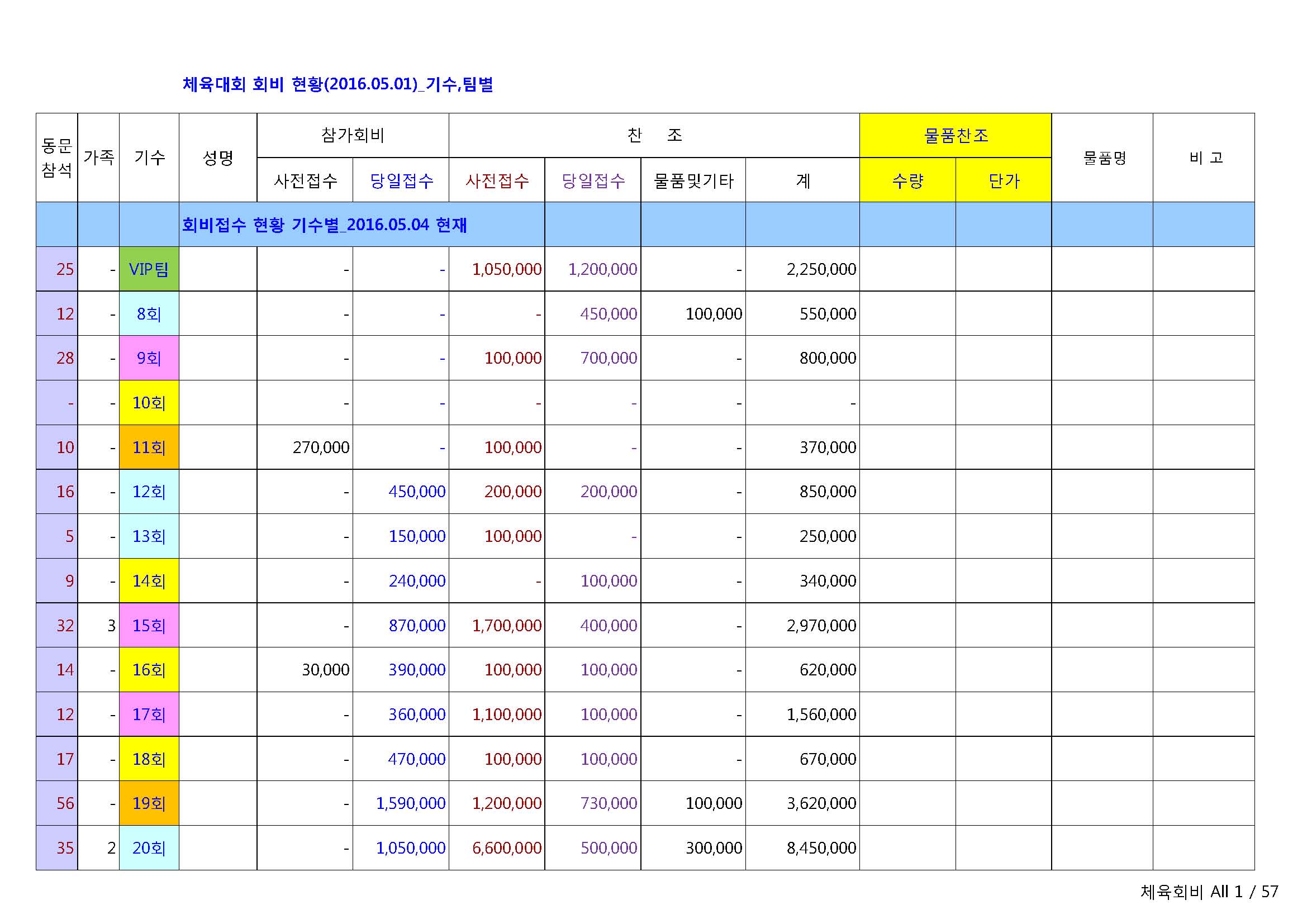Select the orange 19회 cell
1307x924 pixels.
pyautogui.click(x=149, y=803)
